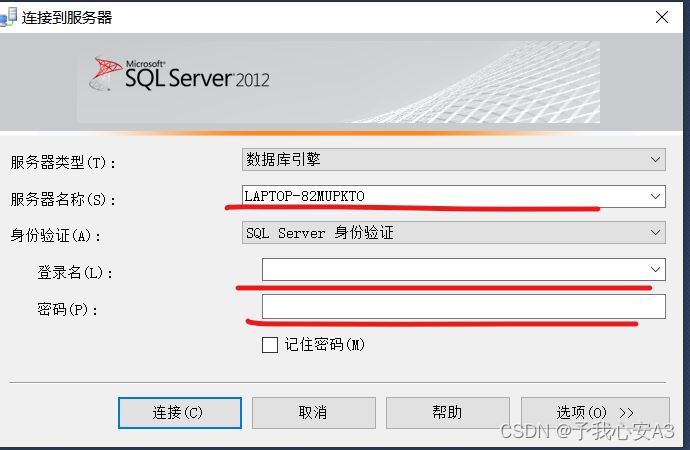Close the 连接到服务器 dialog with X

pyautogui.click(x=662, y=17)
